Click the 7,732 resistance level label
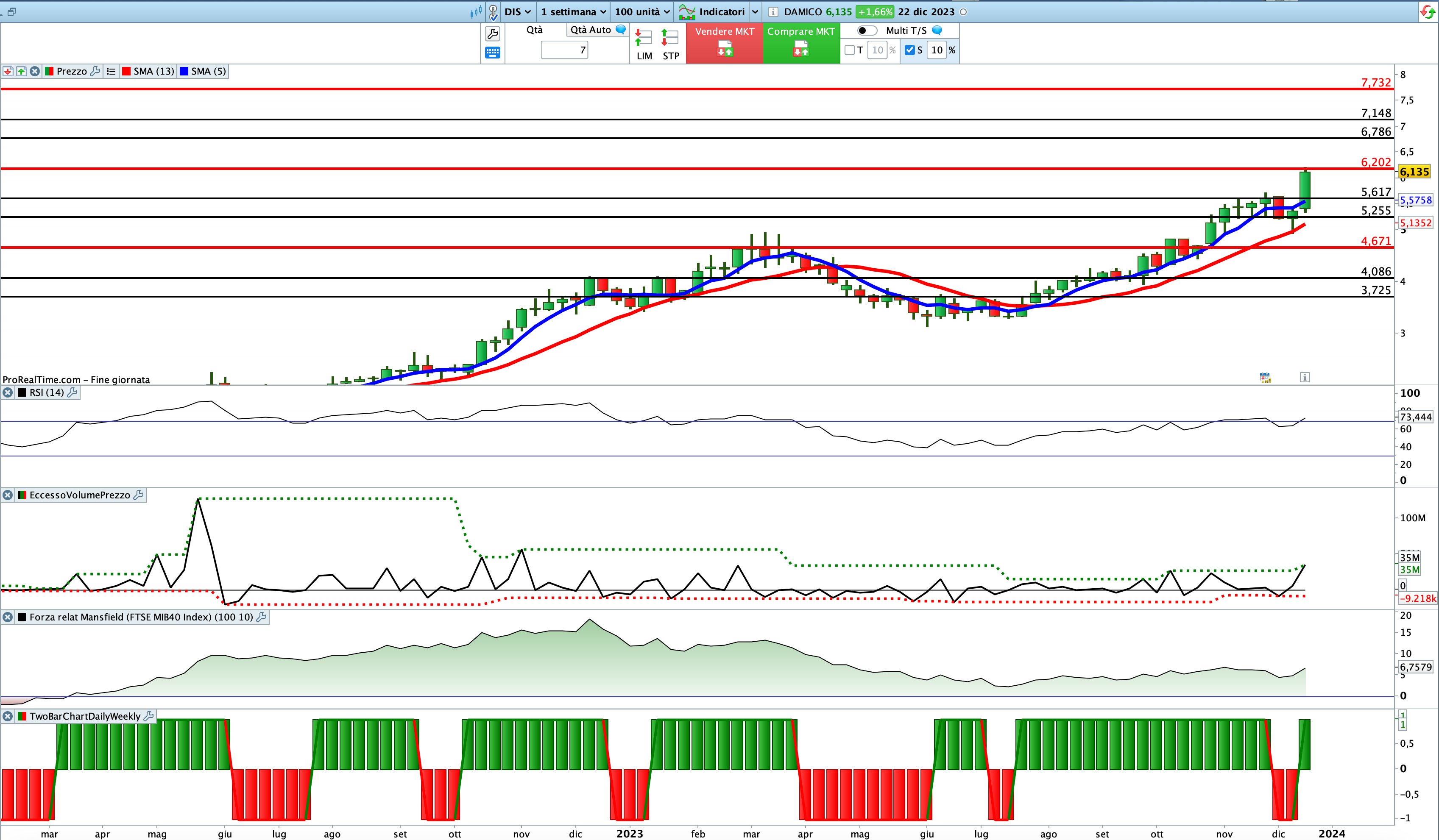The width and height of the screenshot is (1439, 840). pos(1376,83)
